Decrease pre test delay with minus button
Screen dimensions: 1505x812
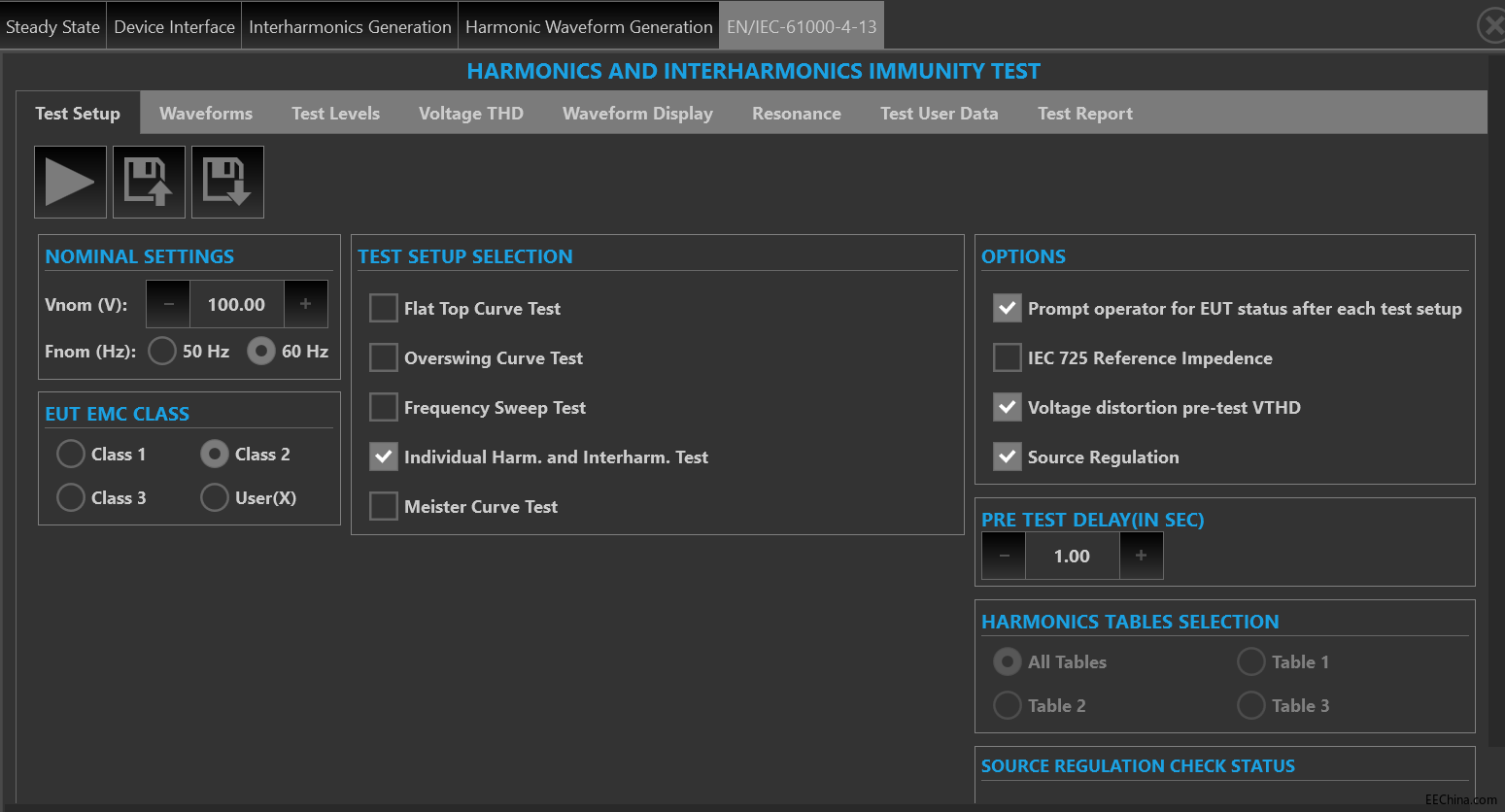[1004, 556]
